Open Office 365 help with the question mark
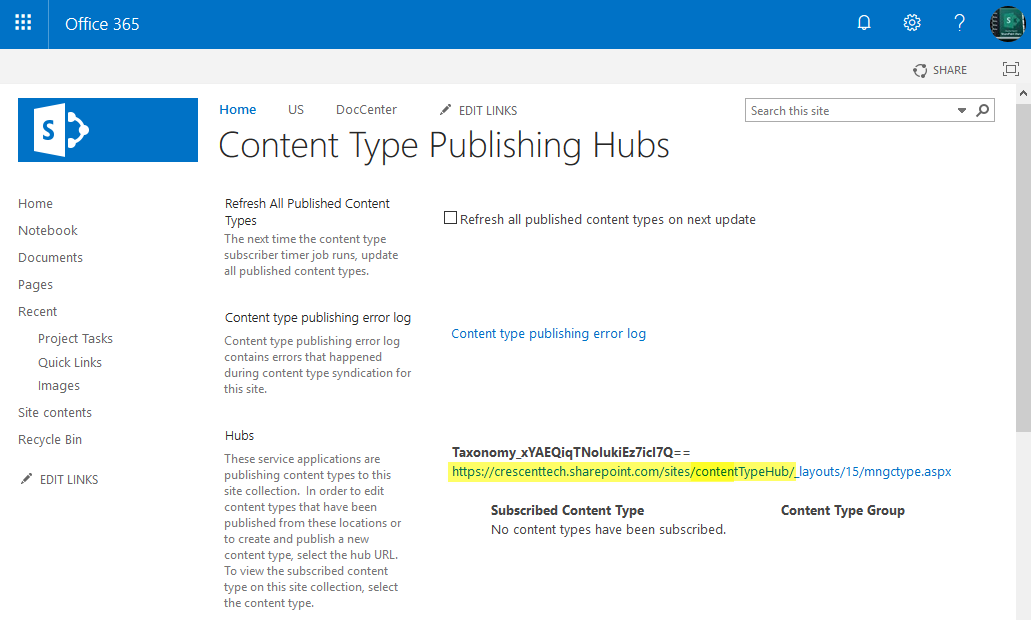 [x=959, y=22]
